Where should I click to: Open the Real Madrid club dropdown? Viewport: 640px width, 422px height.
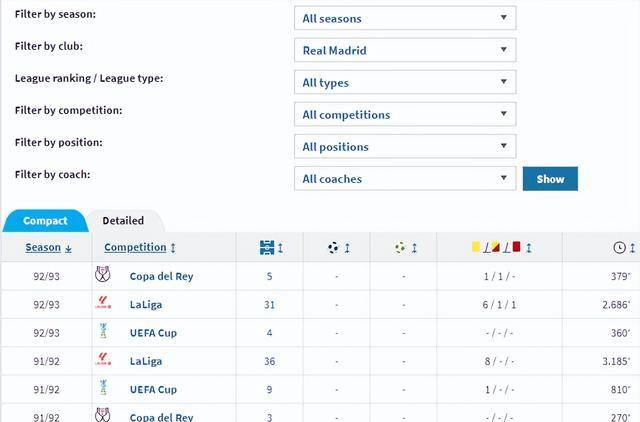[x=405, y=50]
